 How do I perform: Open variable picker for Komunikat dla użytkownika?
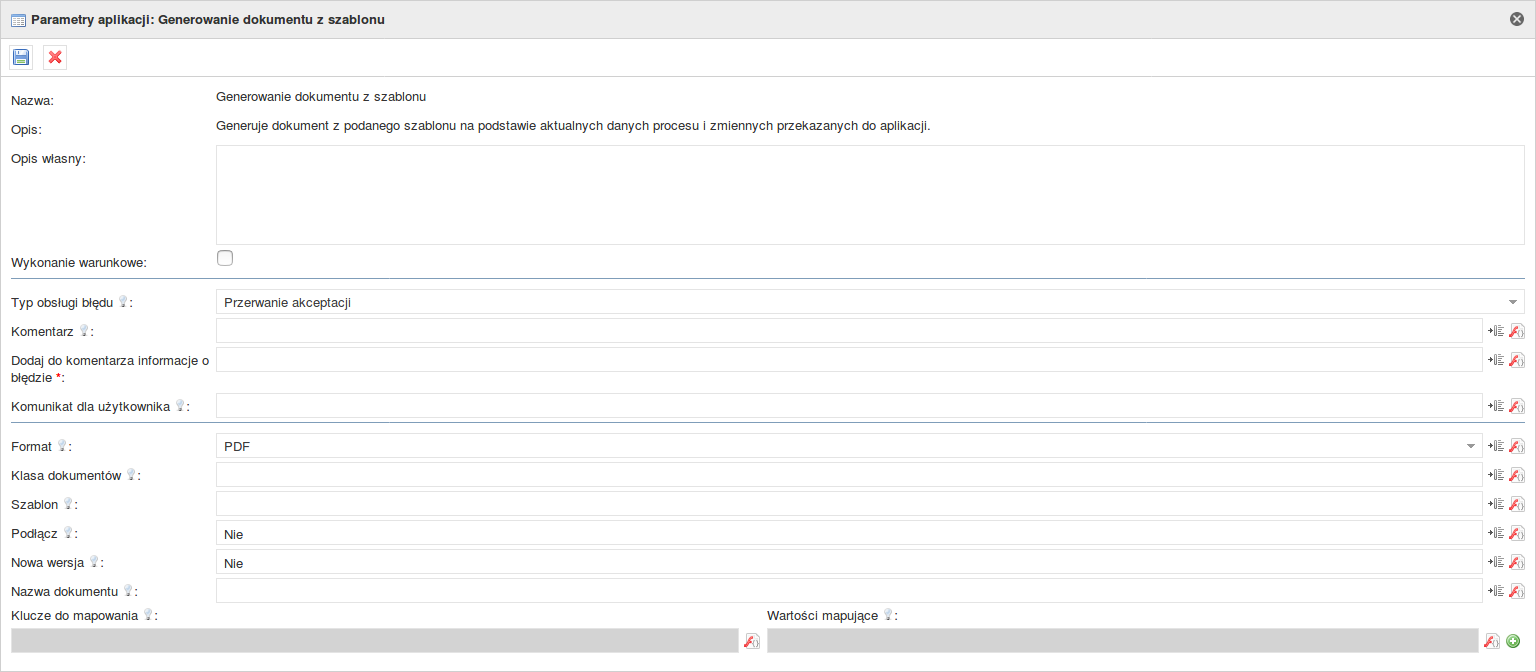click(x=1496, y=406)
